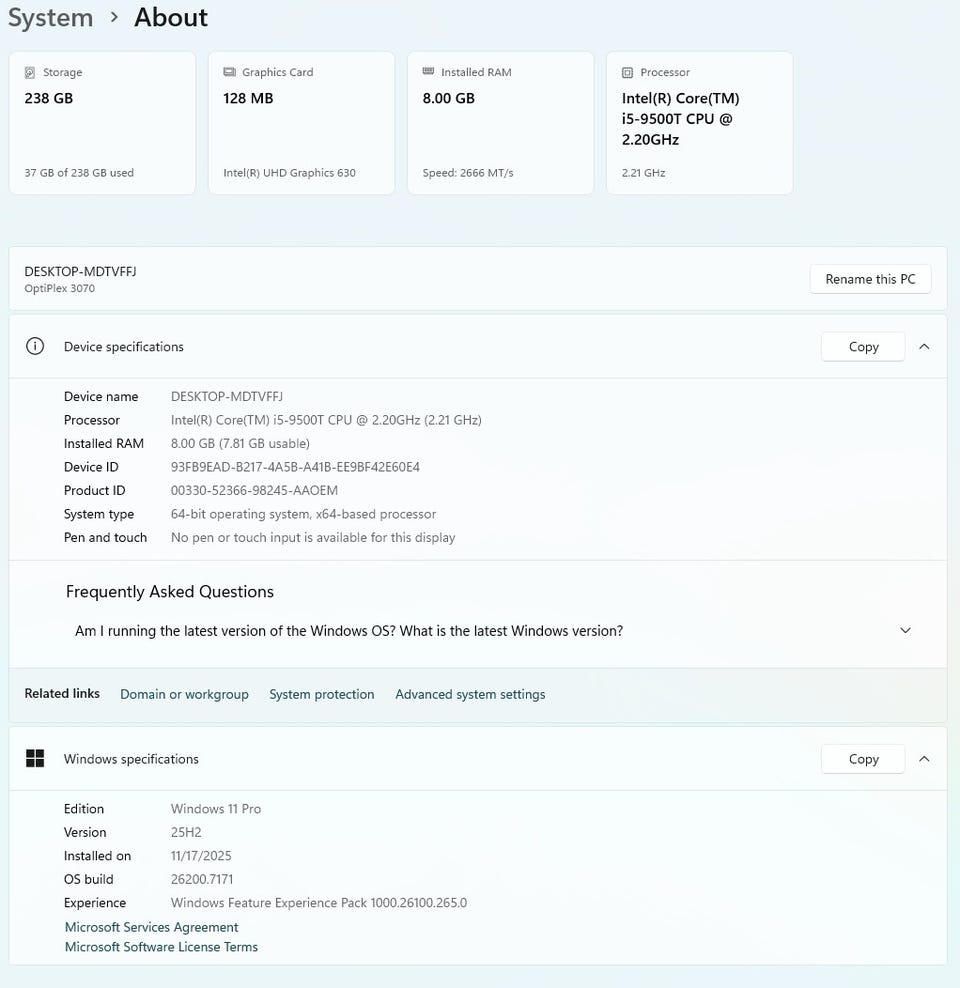960x988 pixels.
Task: Open the Installed RAM 8.00 GB card
Action: pos(500,123)
